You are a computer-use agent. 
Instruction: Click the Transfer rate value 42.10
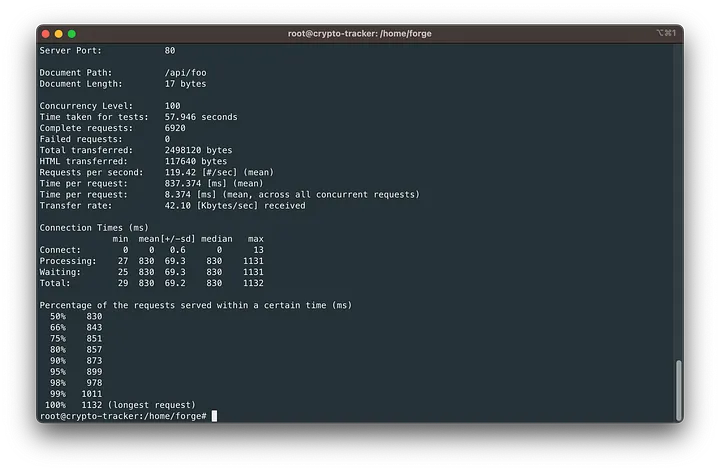[x=178, y=206]
